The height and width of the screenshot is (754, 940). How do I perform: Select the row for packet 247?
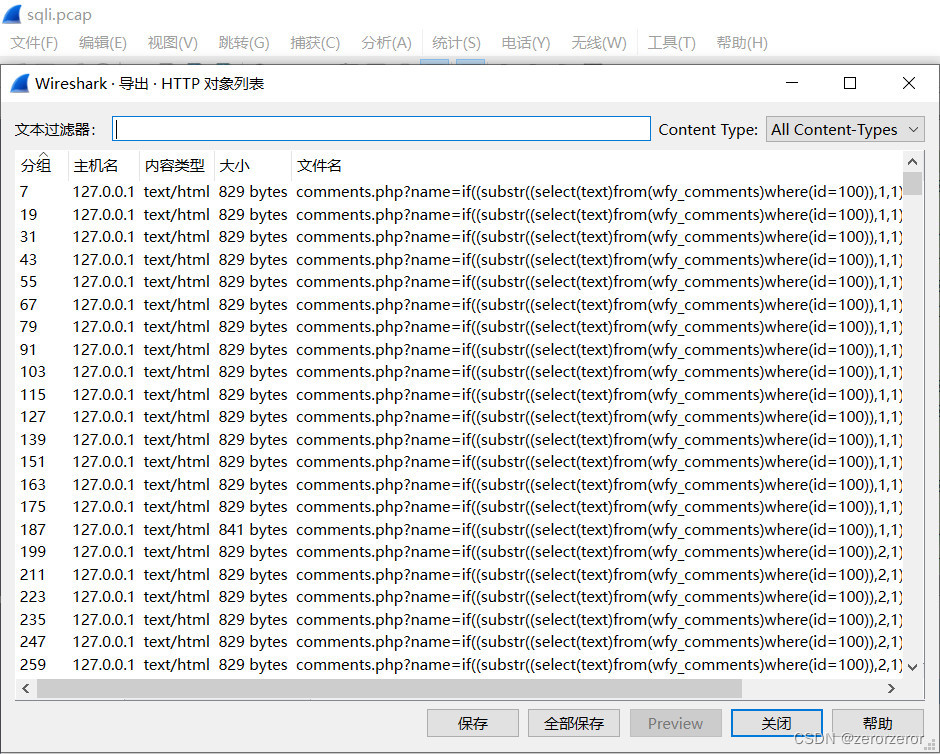click(459, 642)
